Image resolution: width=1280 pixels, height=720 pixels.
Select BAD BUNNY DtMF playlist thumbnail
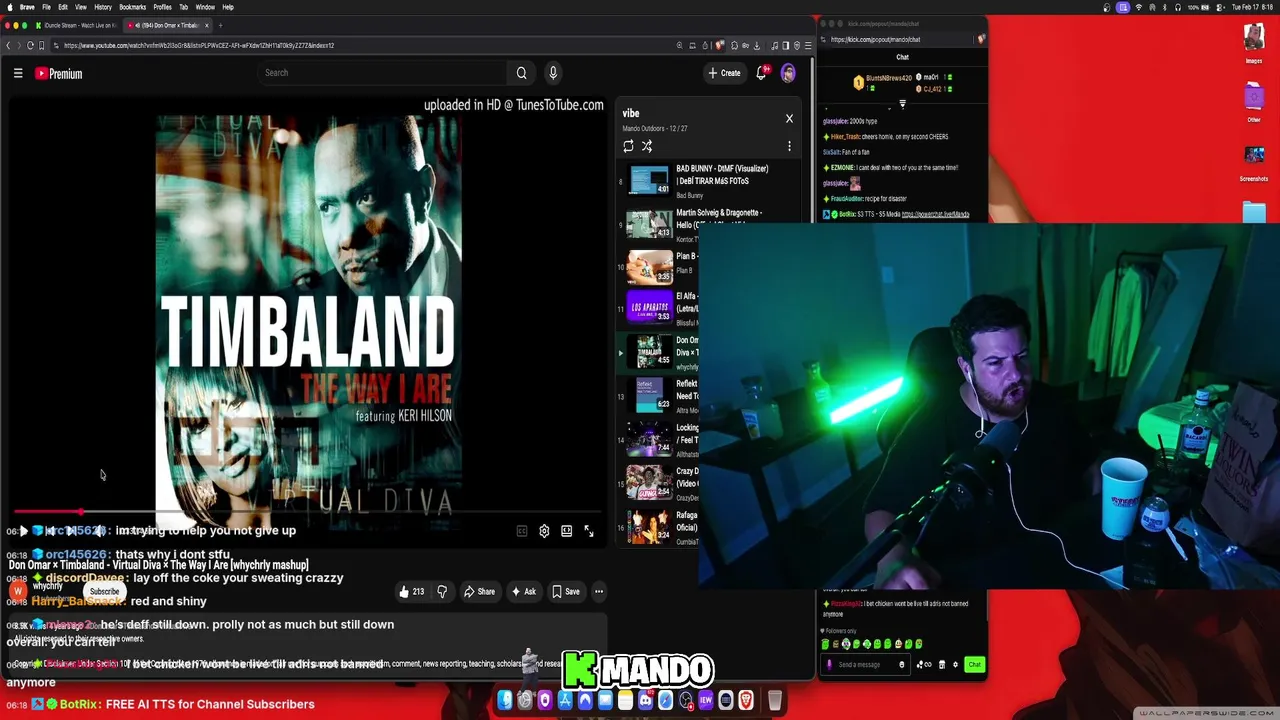tap(649, 181)
